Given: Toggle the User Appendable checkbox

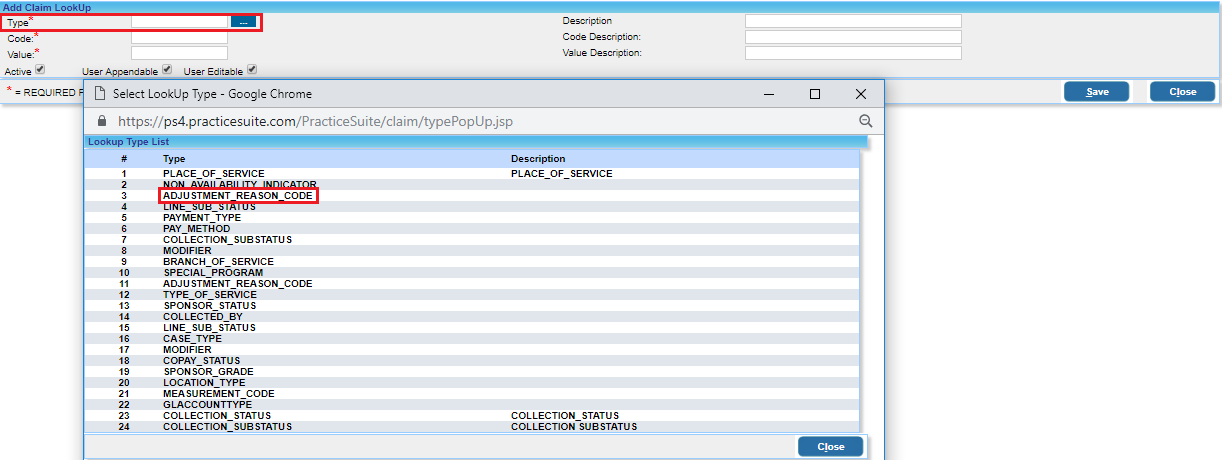Looking at the screenshot, I should click(x=167, y=70).
